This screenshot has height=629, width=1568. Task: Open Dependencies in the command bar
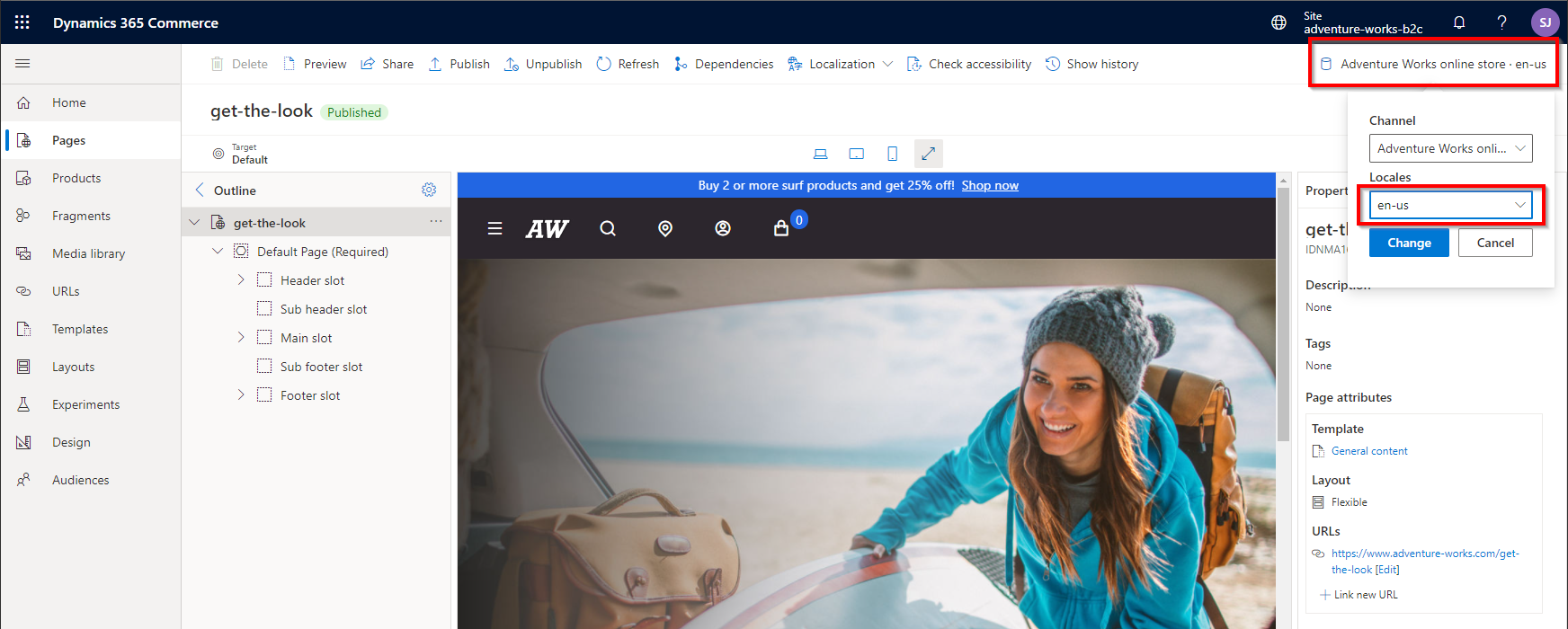[724, 64]
